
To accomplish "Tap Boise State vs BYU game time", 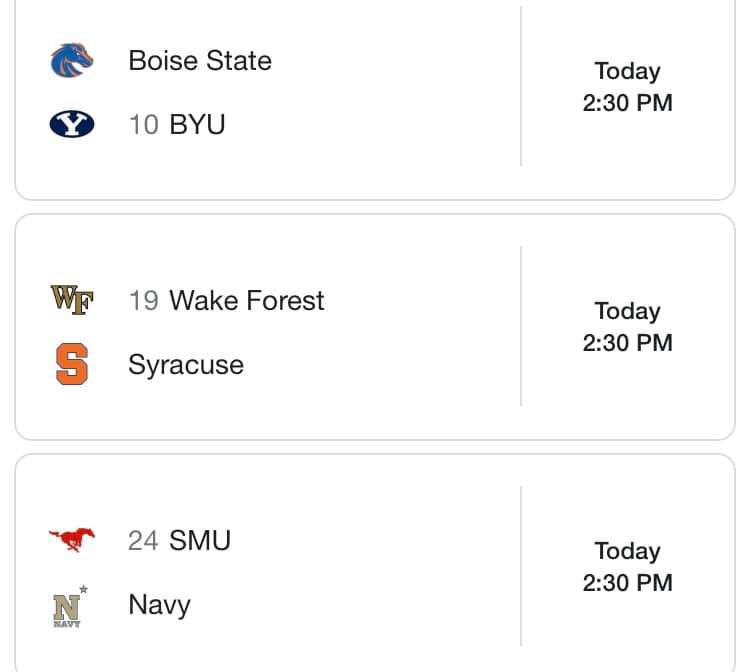I will pyautogui.click(x=628, y=87).
